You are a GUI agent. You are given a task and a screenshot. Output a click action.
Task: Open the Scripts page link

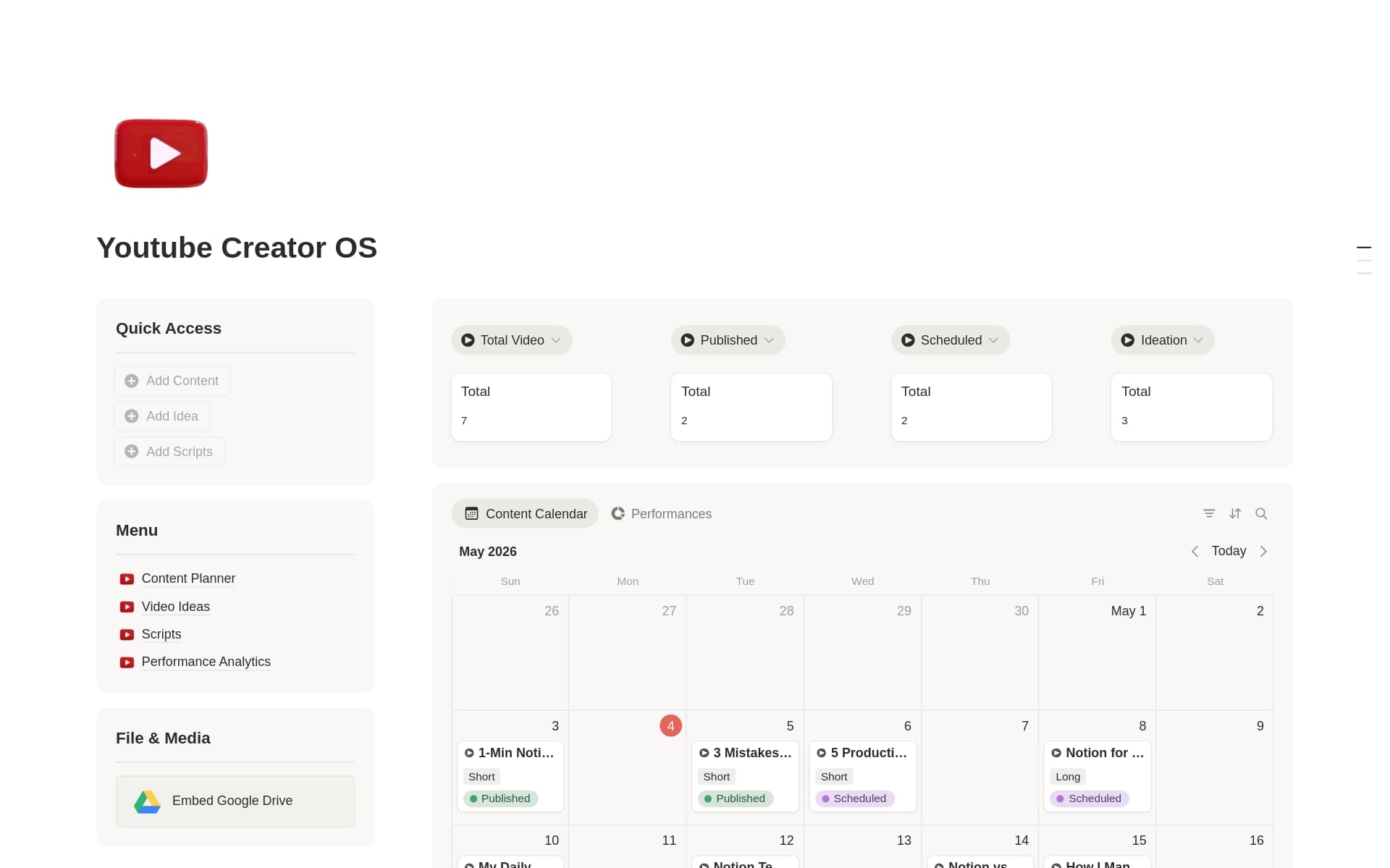(161, 634)
